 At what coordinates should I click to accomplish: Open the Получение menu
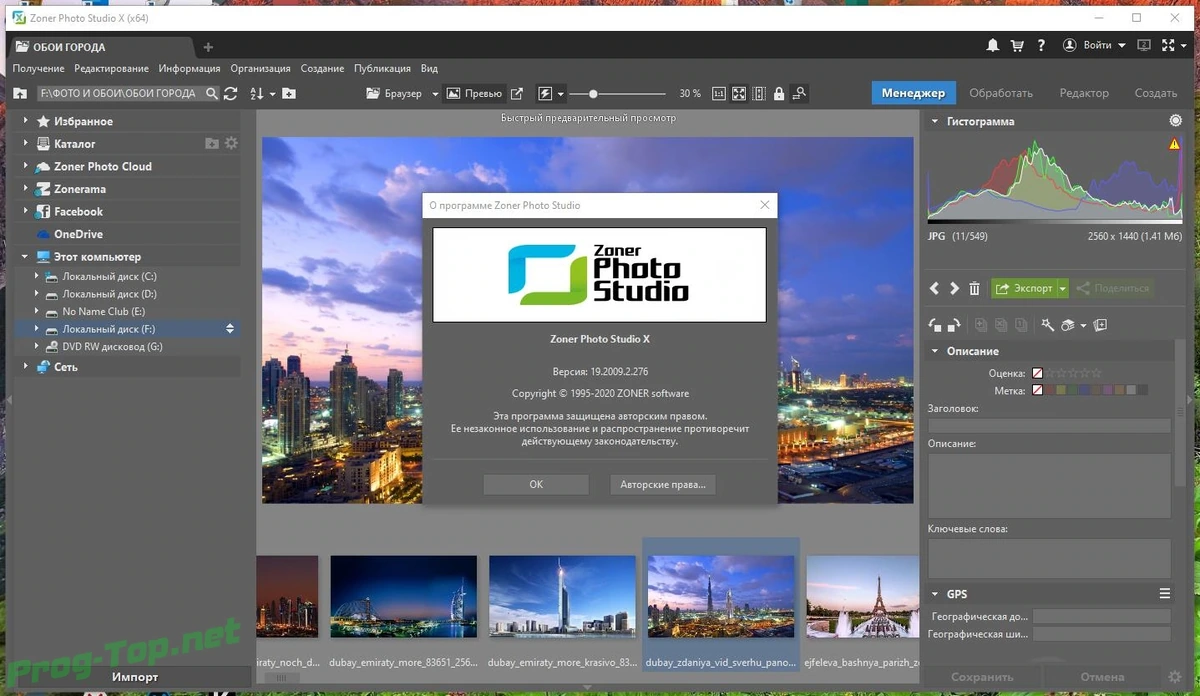[38, 68]
